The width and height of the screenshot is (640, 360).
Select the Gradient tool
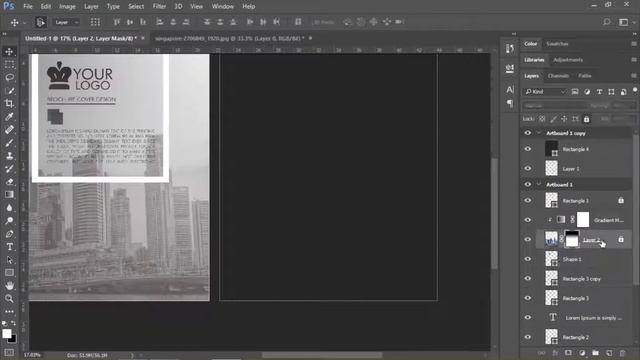(x=9, y=195)
